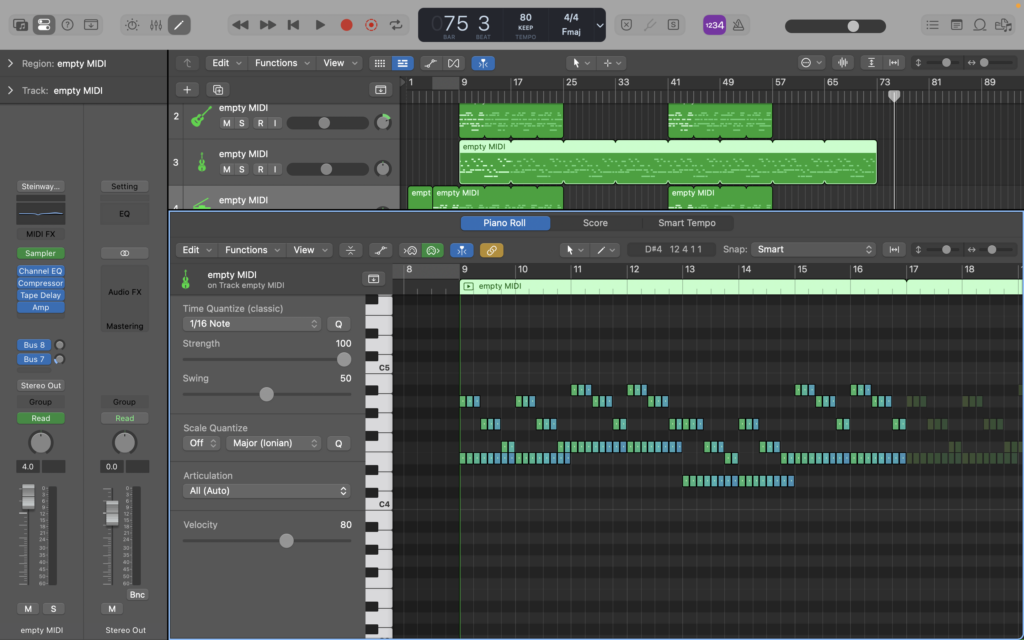
Task: Click the Steinway instrument setting button
Action: (x=40, y=186)
